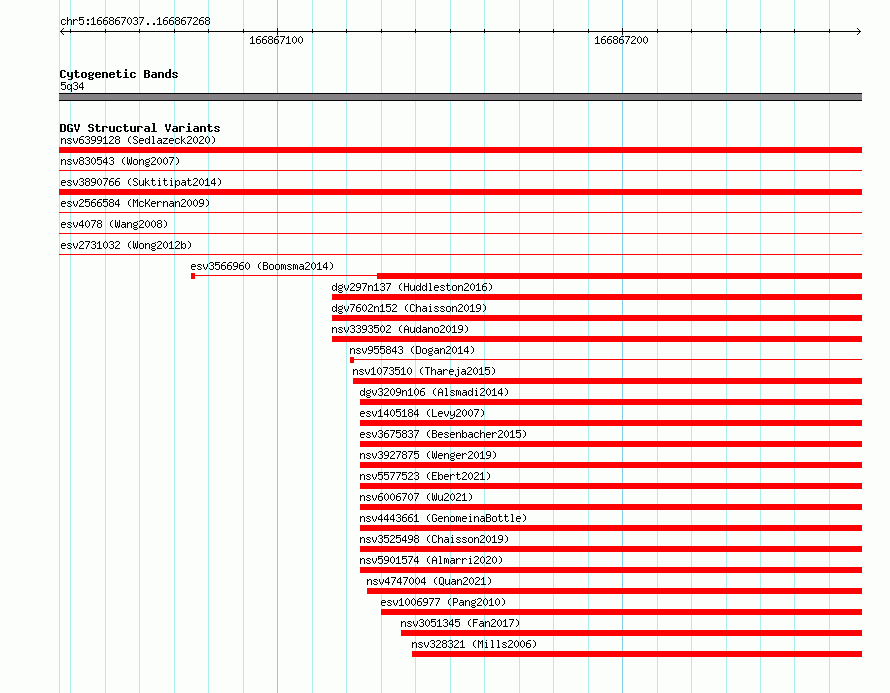Select the nsv6006707 (Wu2021) label
The width and height of the screenshot is (890, 693).
[416, 497]
